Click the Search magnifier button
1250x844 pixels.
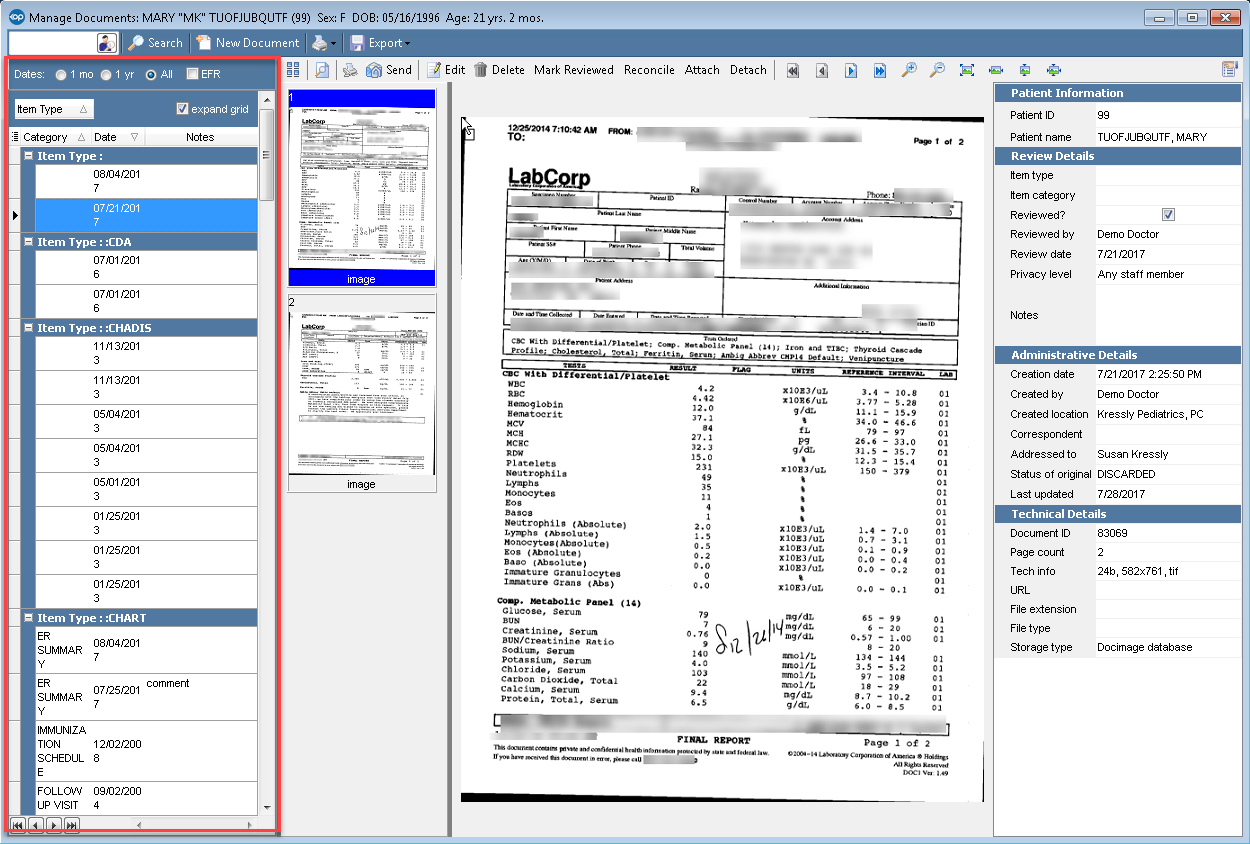click(155, 43)
